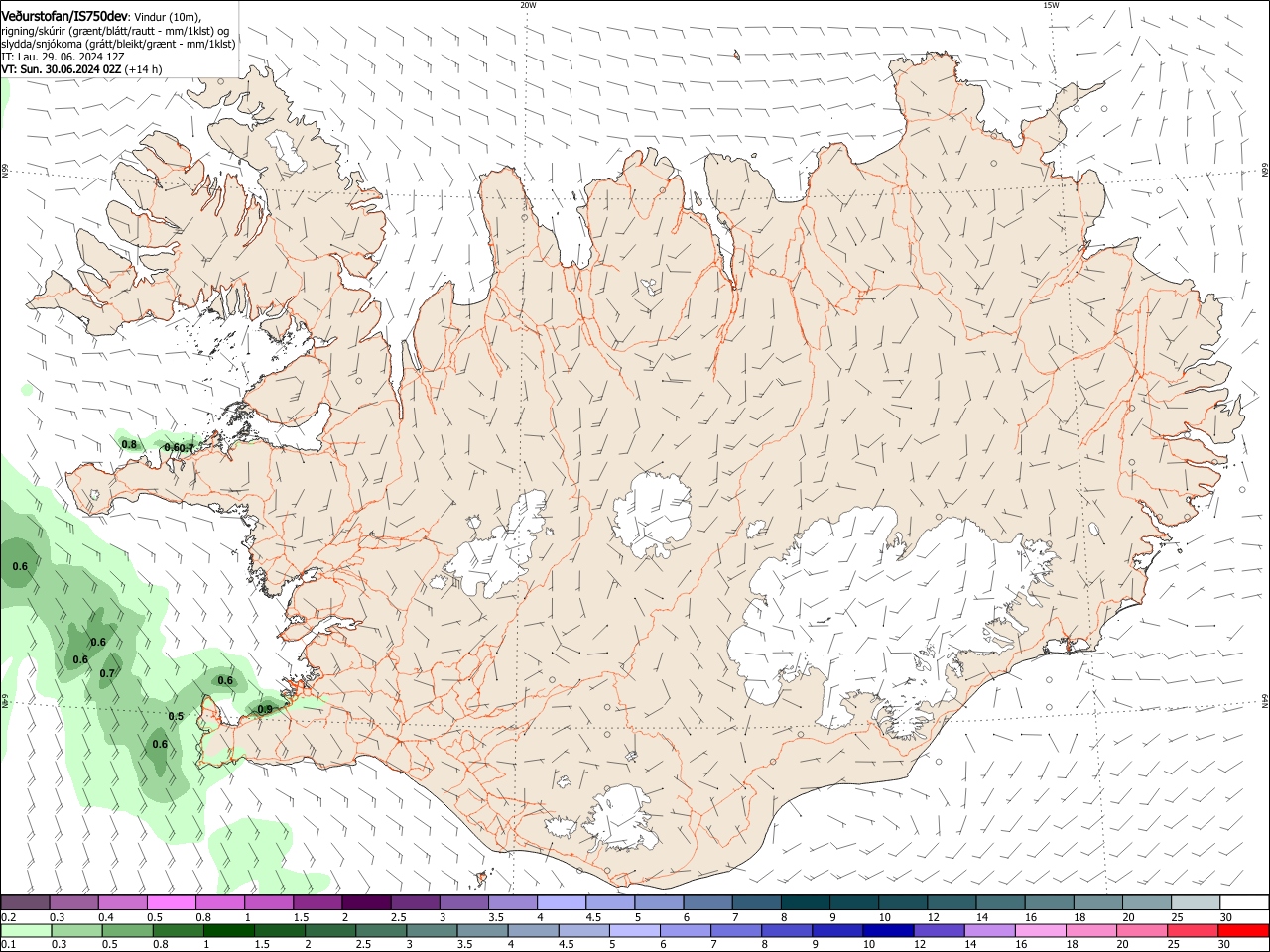
Task: Pick the bright red swatch labeled 30
Action: click(1243, 930)
